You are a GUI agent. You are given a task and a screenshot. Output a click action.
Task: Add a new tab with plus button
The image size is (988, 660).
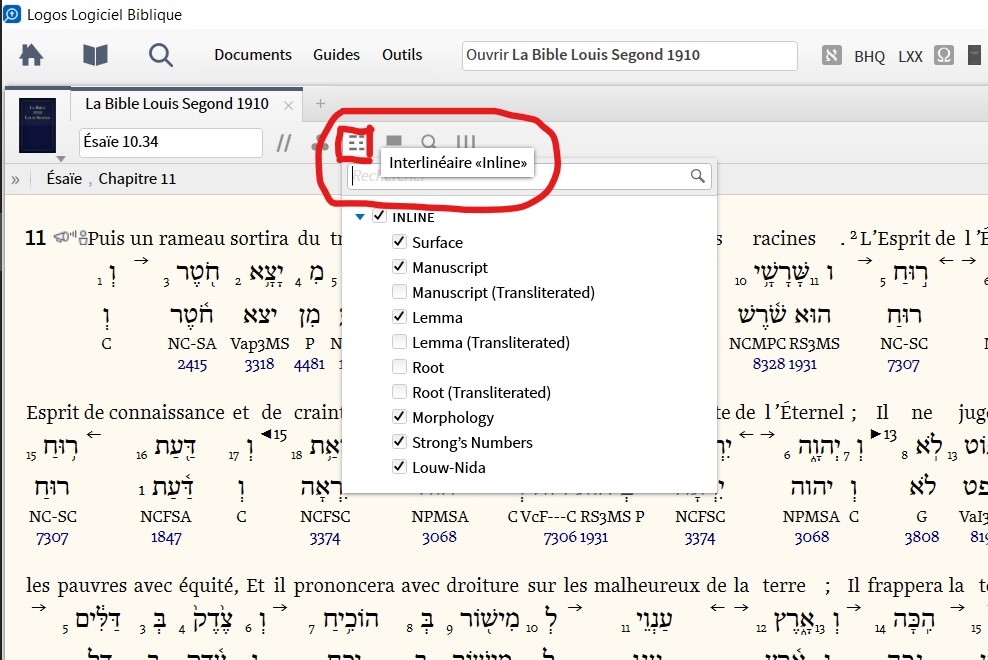tap(320, 103)
